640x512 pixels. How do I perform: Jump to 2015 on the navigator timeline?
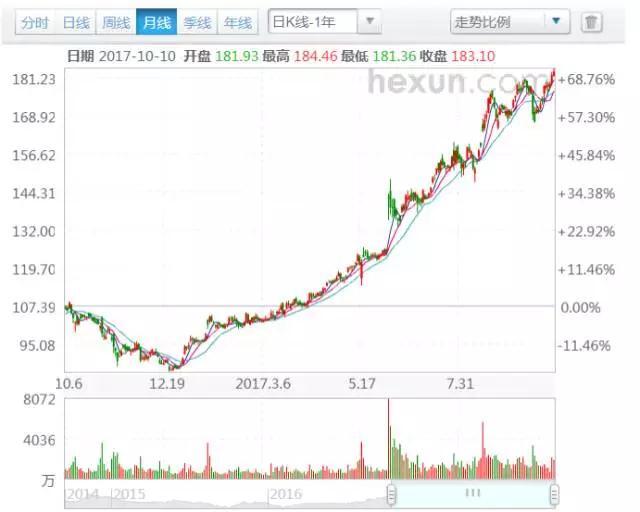pos(129,494)
